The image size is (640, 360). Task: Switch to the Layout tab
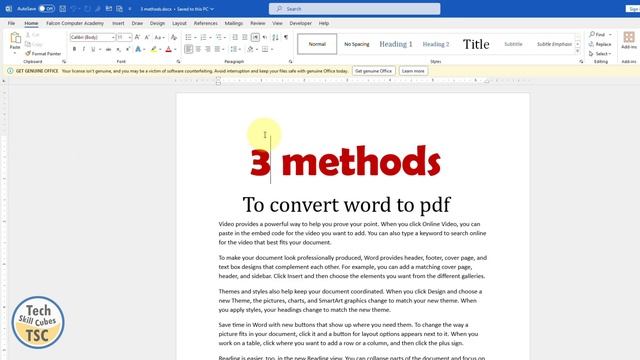click(179, 23)
